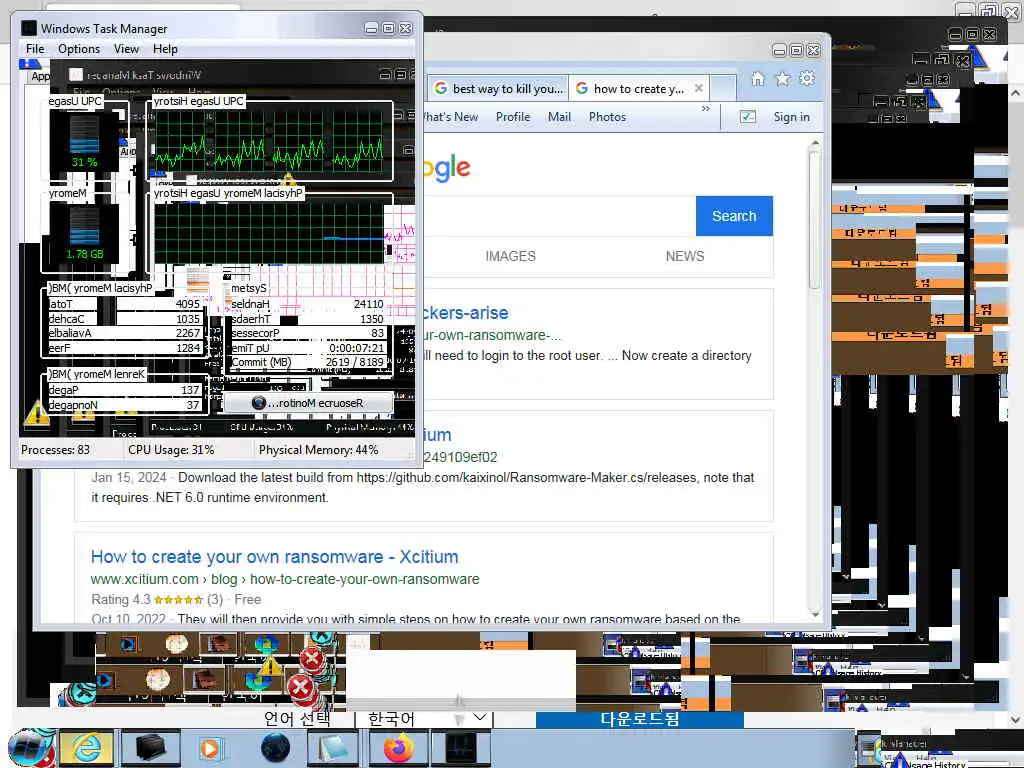Switch to the 'best way to kill you...' tab
Screen dimensions: 1024x768
(x=498, y=89)
